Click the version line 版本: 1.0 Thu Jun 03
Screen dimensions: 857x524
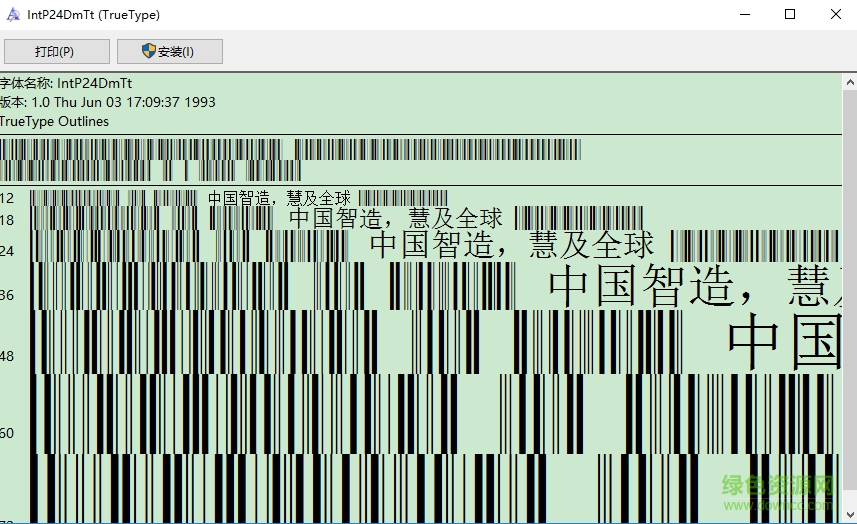tap(108, 102)
